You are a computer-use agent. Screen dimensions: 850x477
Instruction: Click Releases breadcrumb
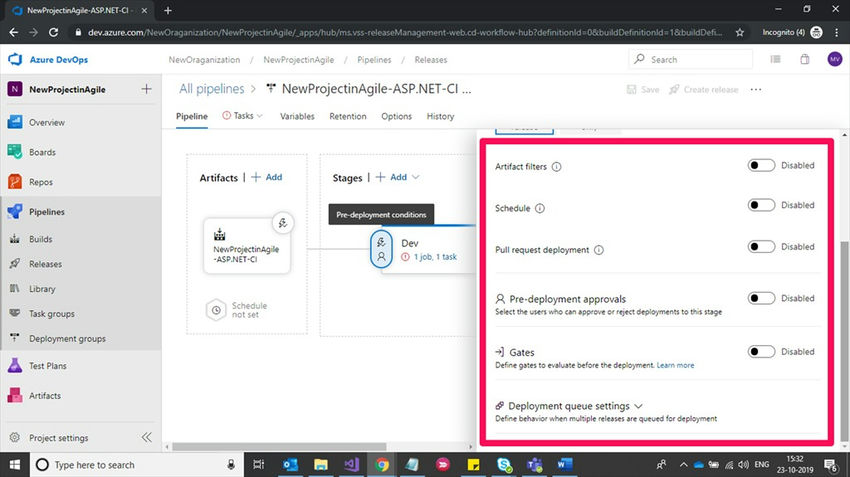click(x=431, y=60)
